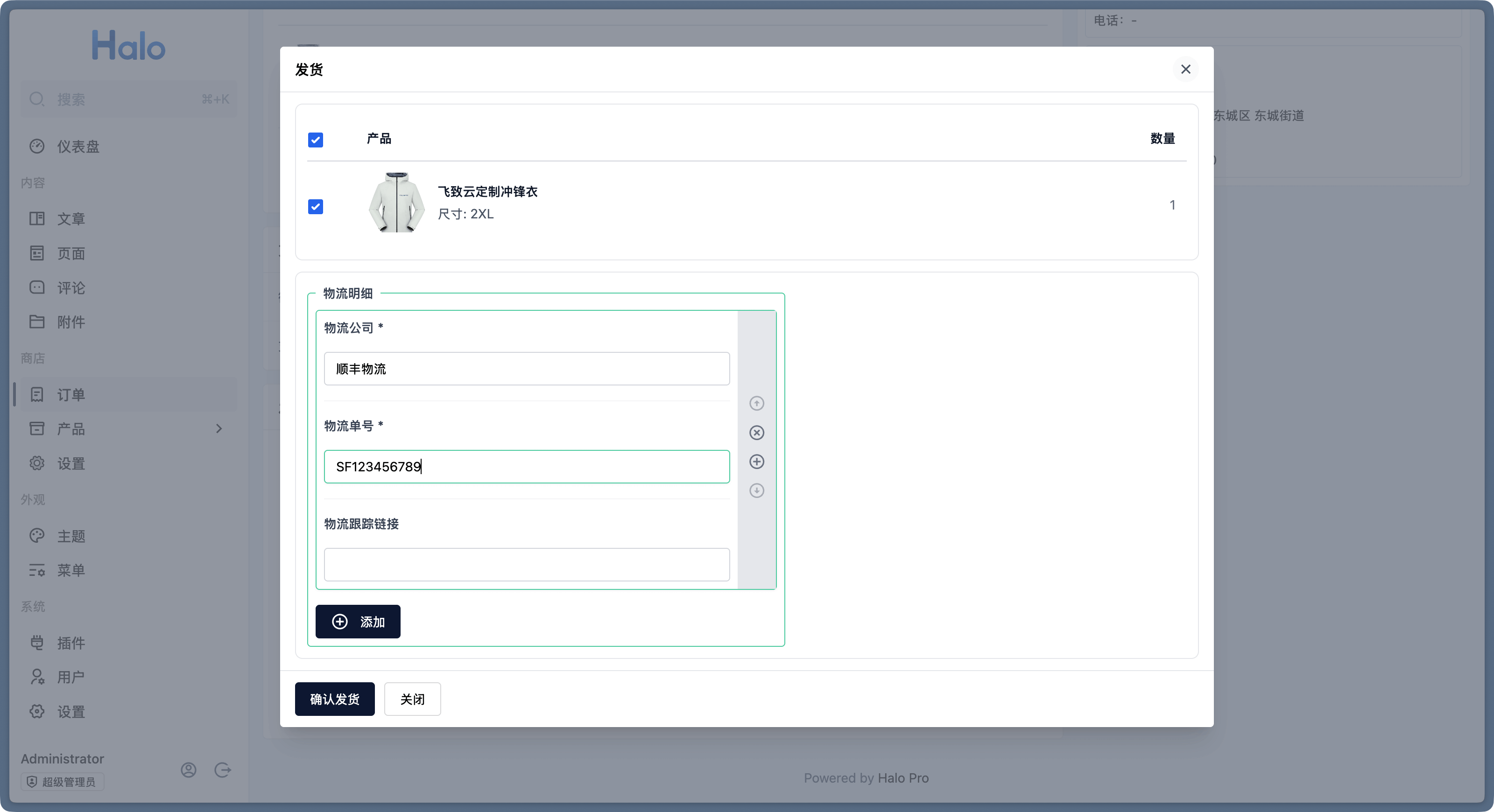Click the 添加 logistics button
This screenshot has width=1494, height=812.
pyautogui.click(x=358, y=622)
